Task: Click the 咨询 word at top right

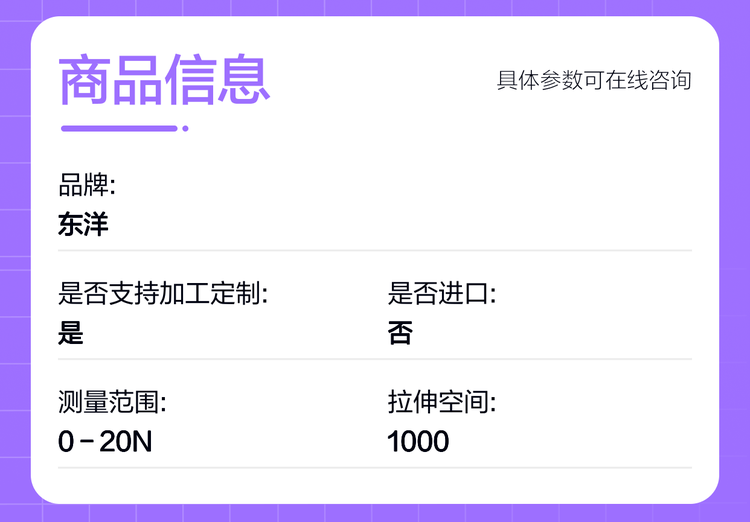Action: [x=670, y=80]
